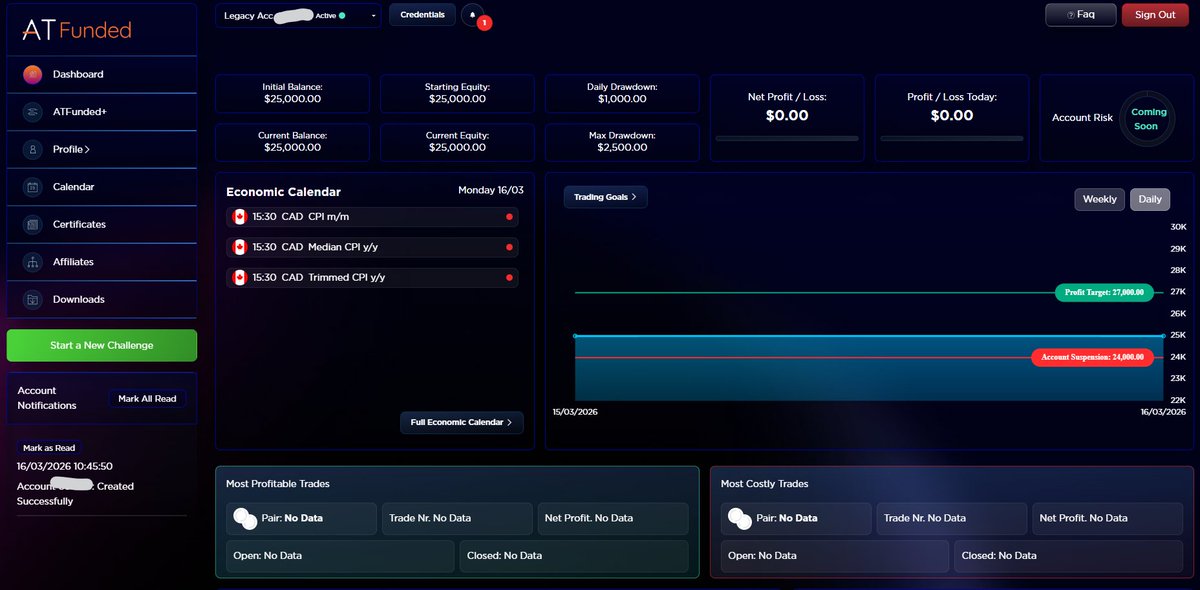Click the Initial Balance $25,000.00 card
Screen dimensions: 1200x590
(292, 94)
